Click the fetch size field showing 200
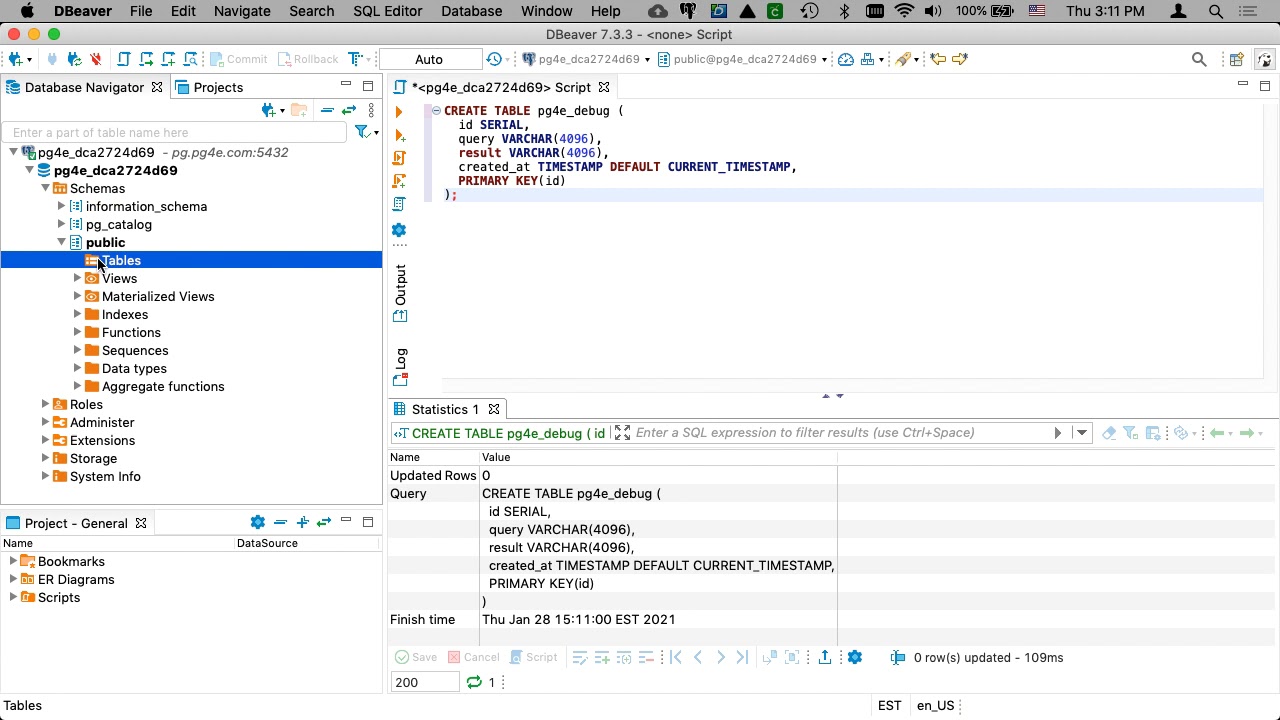Viewport: 1280px width, 720px height. click(424, 682)
